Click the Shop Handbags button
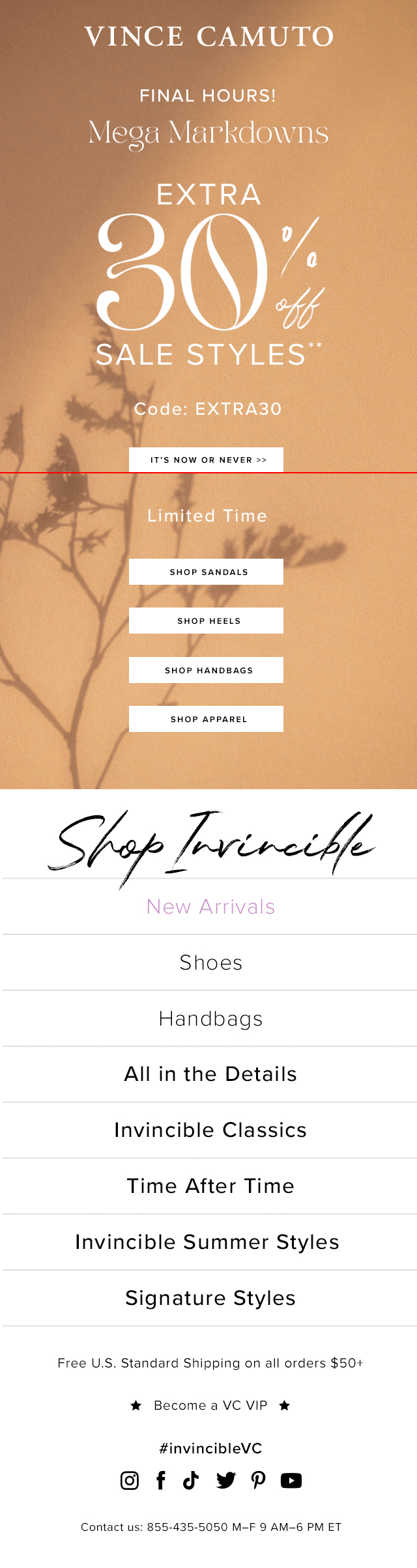This screenshot has height=1568, width=417. 206,670
